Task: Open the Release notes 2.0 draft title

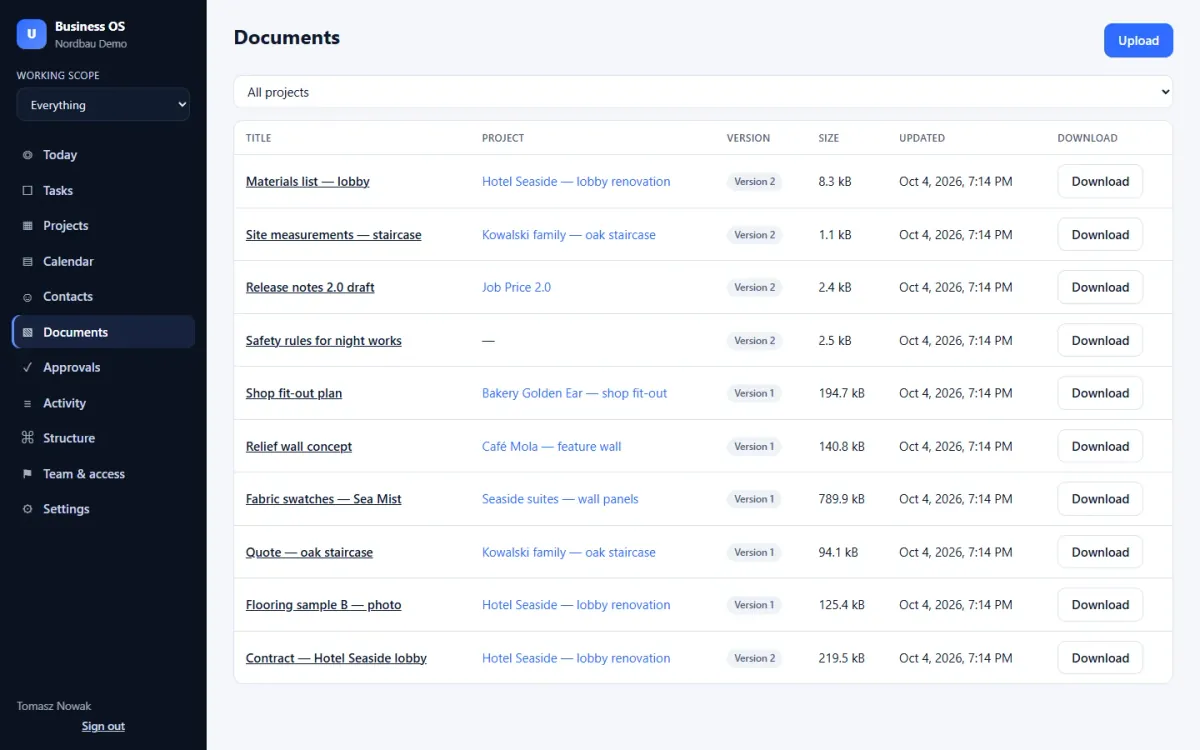Action: tap(310, 287)
